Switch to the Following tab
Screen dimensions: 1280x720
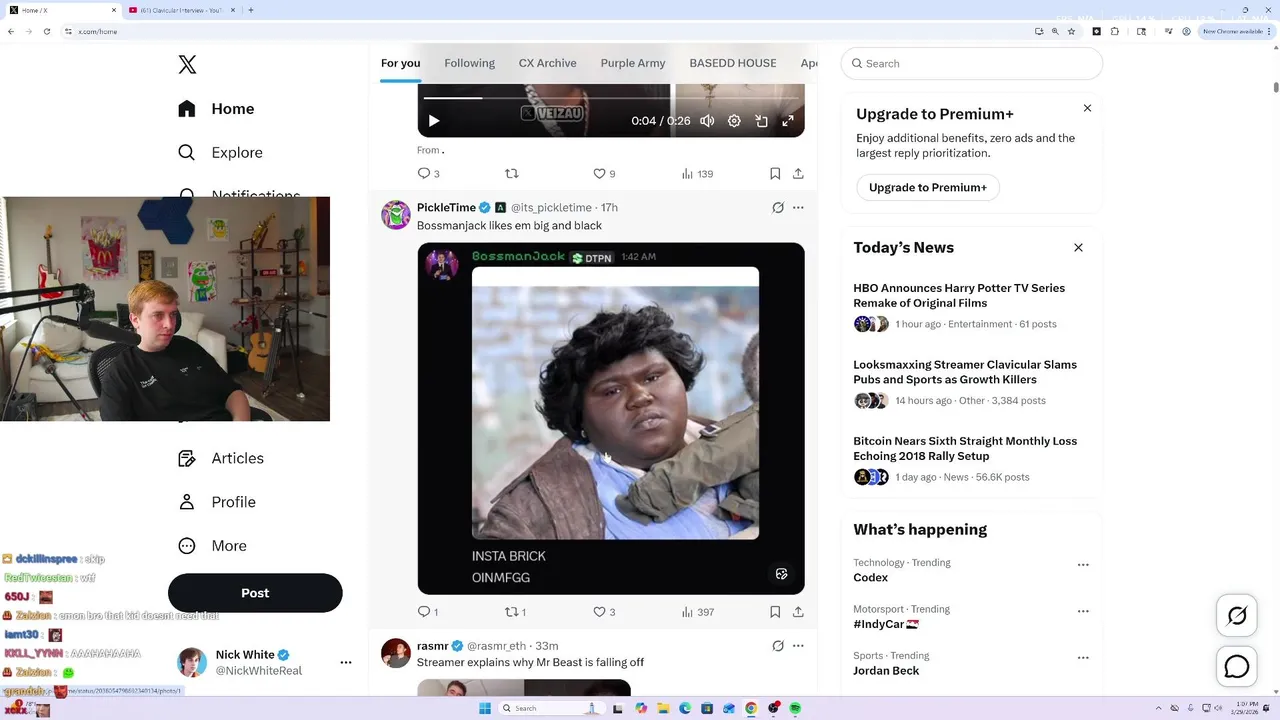click(x=469, y=63)
